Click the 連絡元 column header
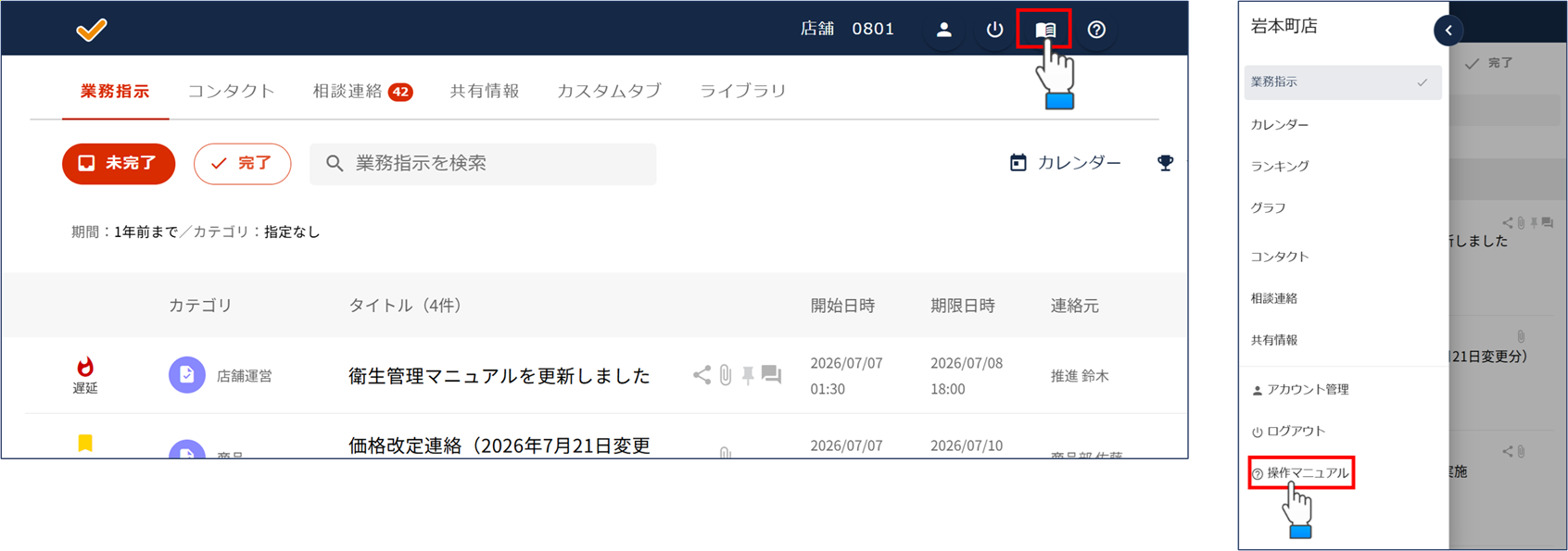The image size is (1568, 551). coord(1075,306)
